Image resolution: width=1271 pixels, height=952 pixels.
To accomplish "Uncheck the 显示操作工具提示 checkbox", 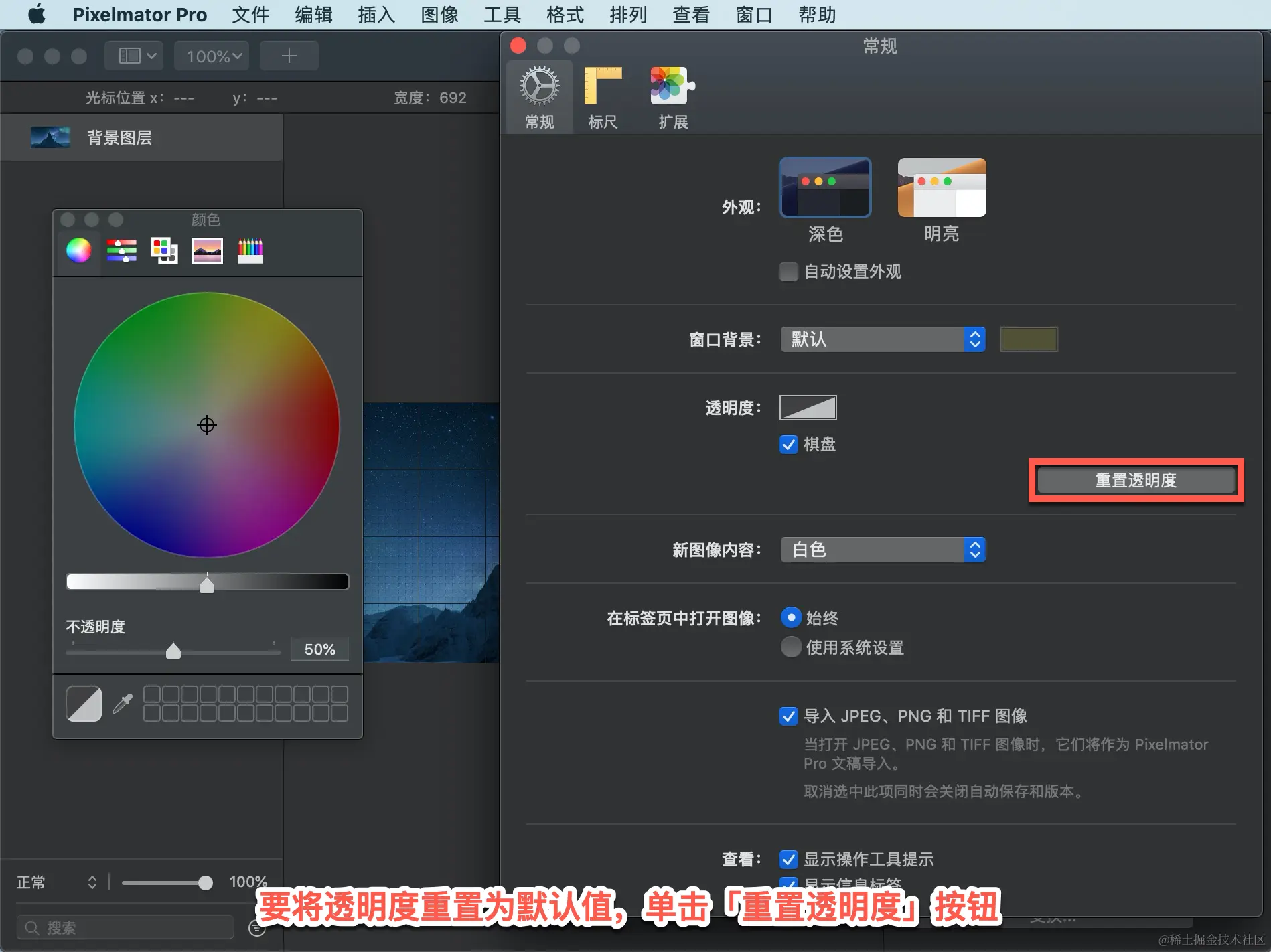I will 789,860.
